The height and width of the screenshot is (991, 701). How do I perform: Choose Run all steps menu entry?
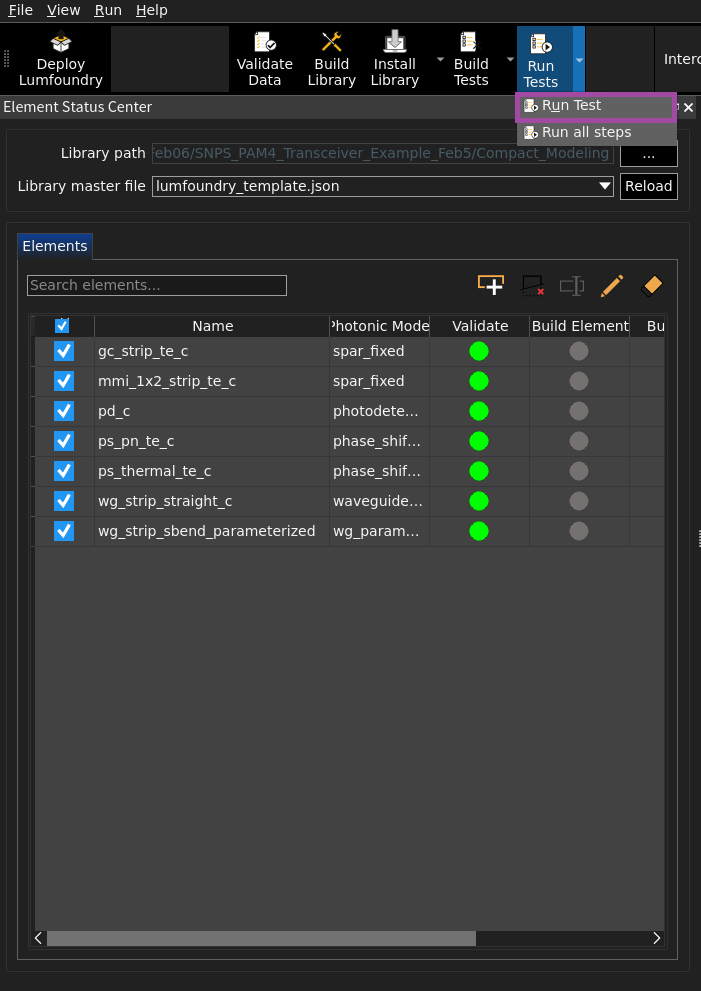click(x=596, y=133)
